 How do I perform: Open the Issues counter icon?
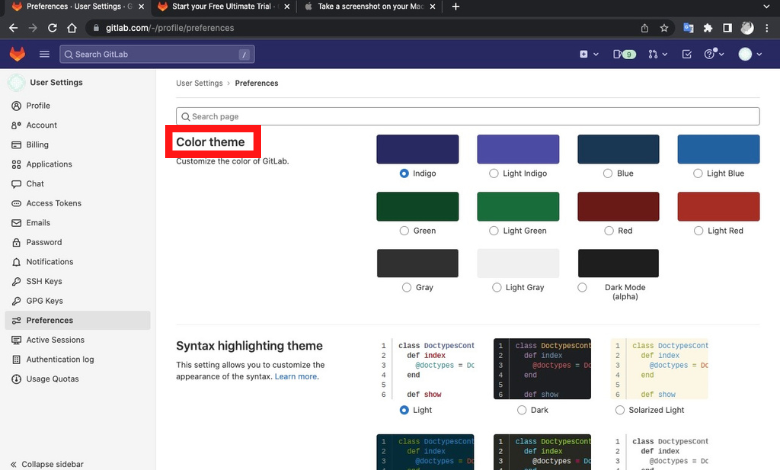(x=624, y=54)
